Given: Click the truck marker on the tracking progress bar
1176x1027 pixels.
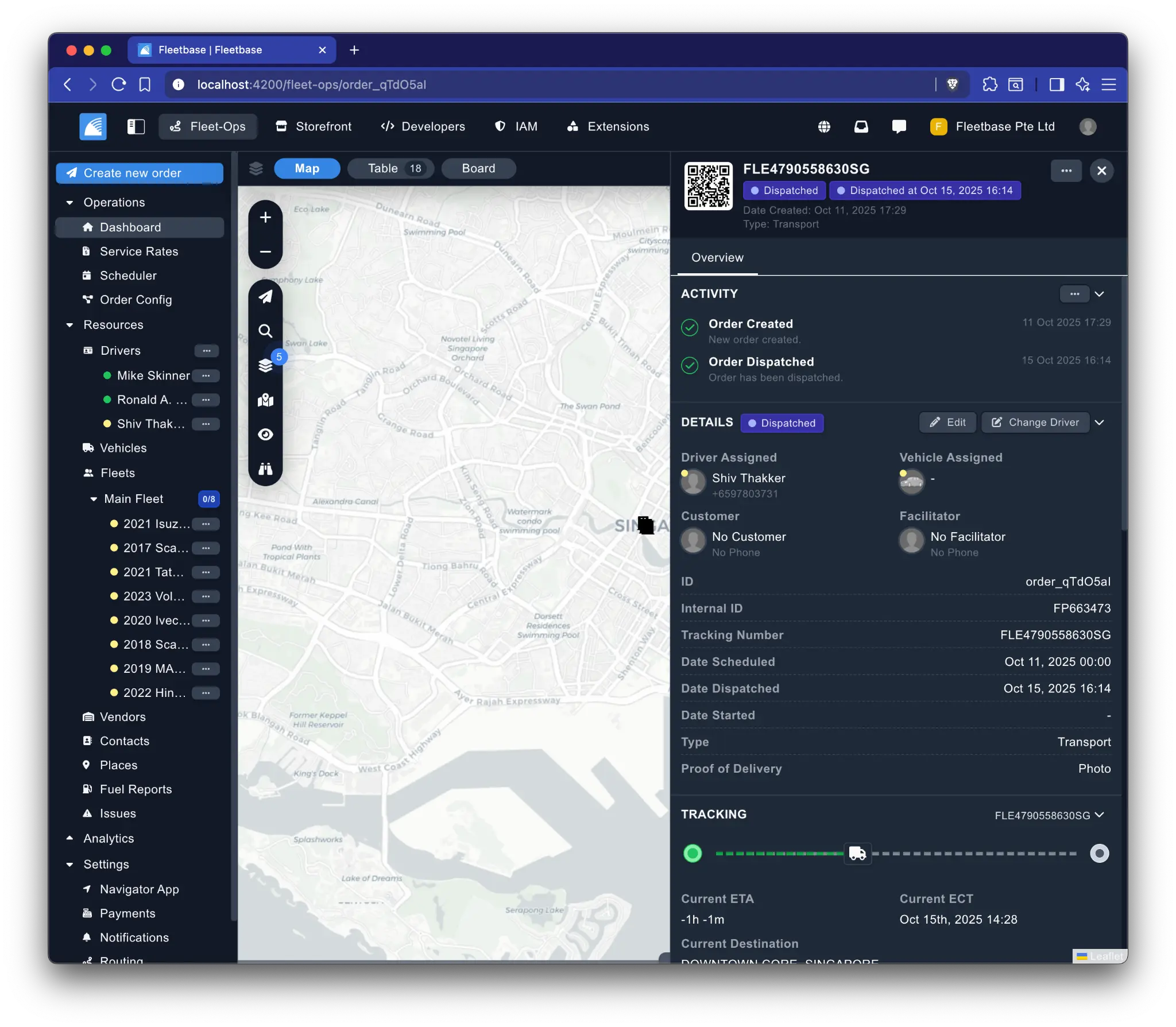Looking at the screenshot, I should tap(857, 854).
